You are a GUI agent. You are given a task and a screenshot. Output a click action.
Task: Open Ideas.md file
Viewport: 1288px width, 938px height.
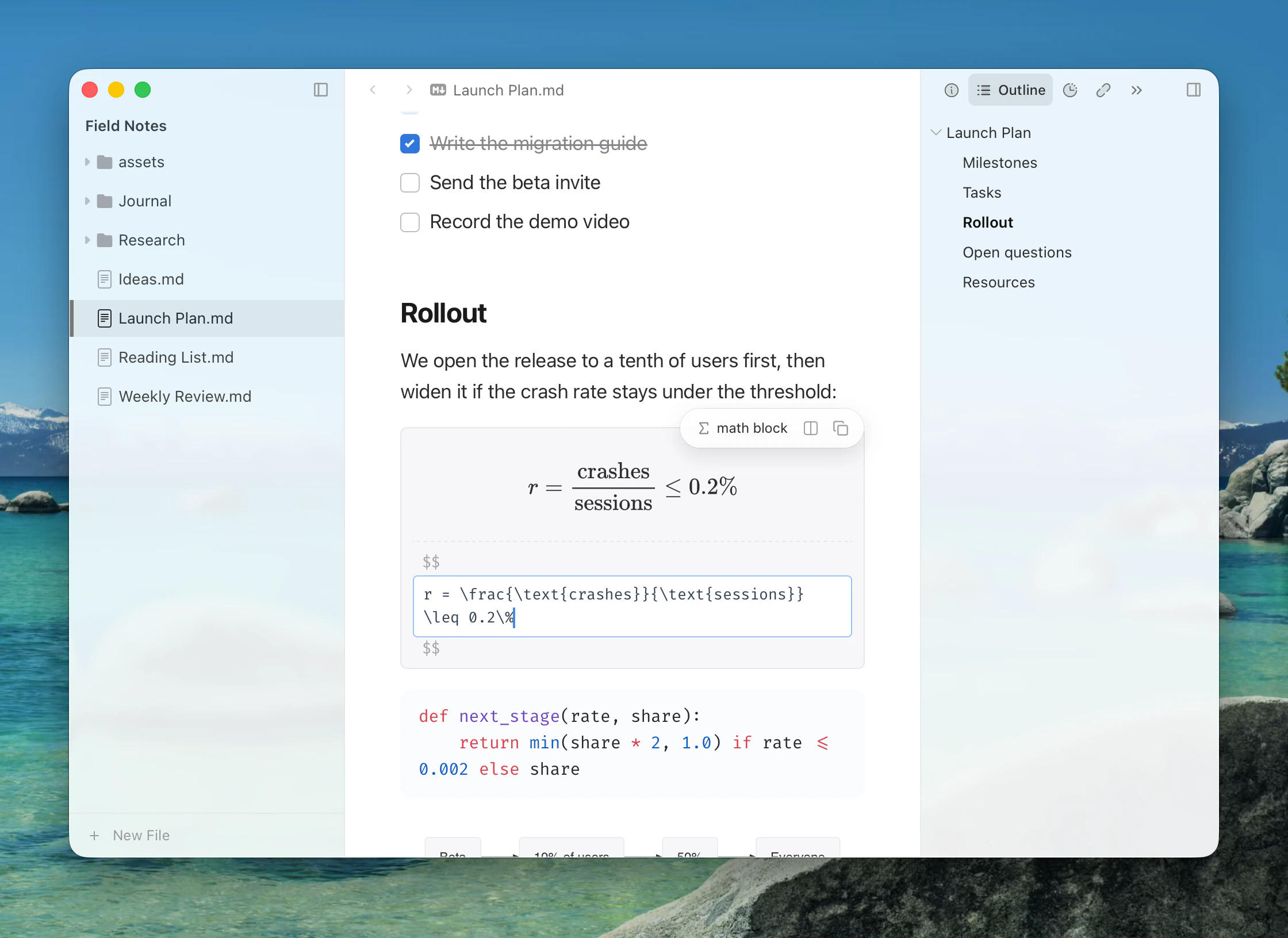coord(207,279)
